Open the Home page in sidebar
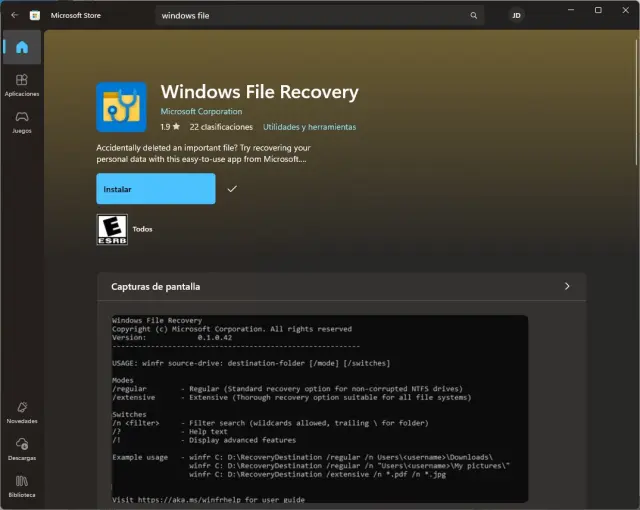The width and height of the screenshot is (640, 510). [22, 47]
